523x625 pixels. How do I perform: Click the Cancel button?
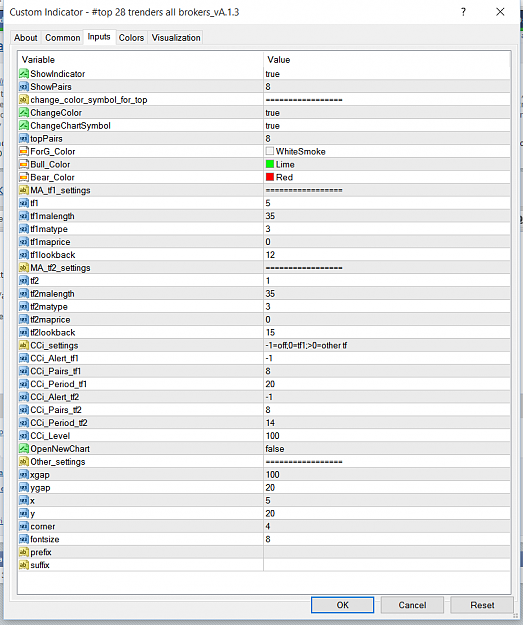coord(412,605)
